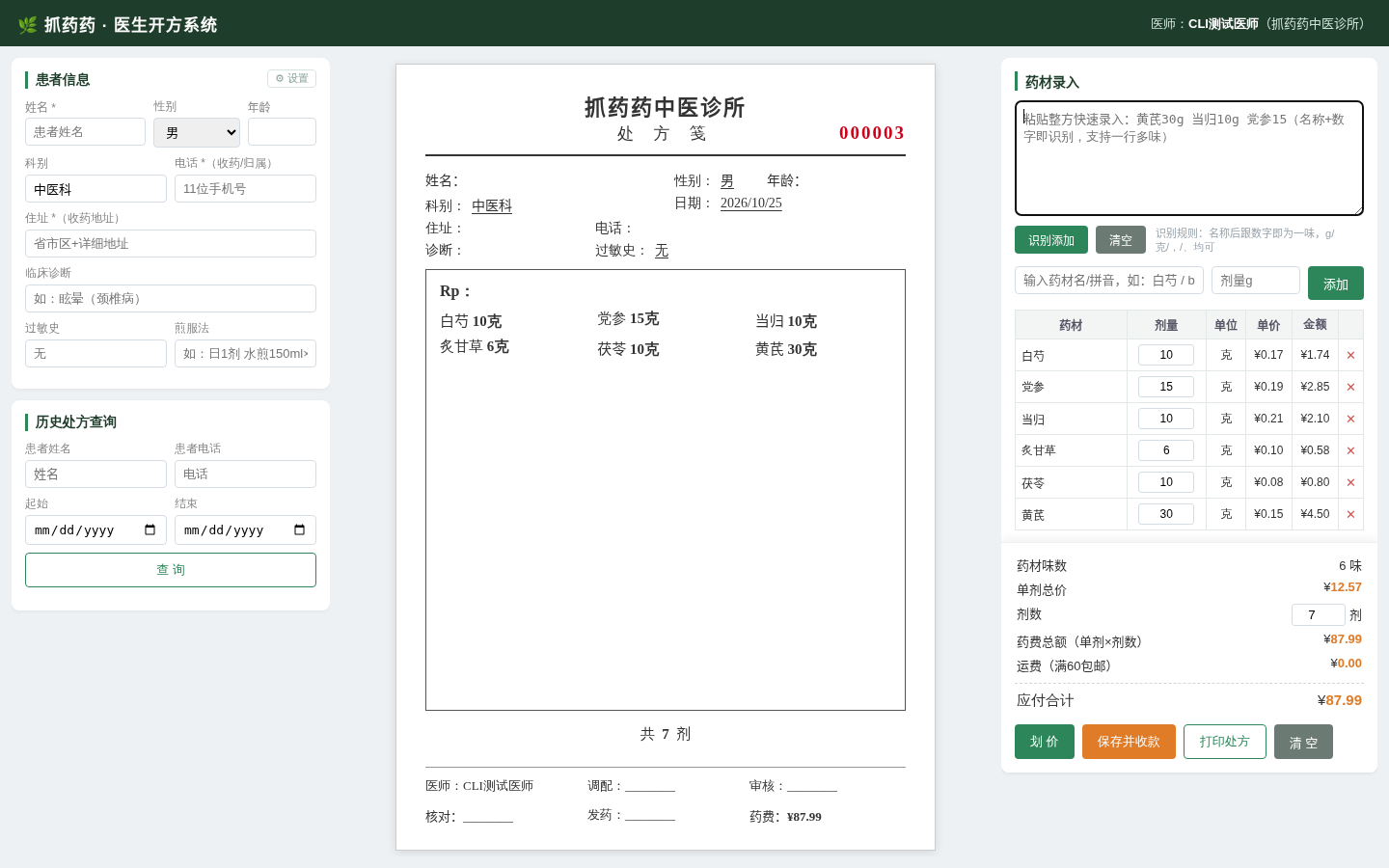The height and width of the screenshot is (868, 1389).
Task: Click the 金额 column header
Action: [1315, 325]
